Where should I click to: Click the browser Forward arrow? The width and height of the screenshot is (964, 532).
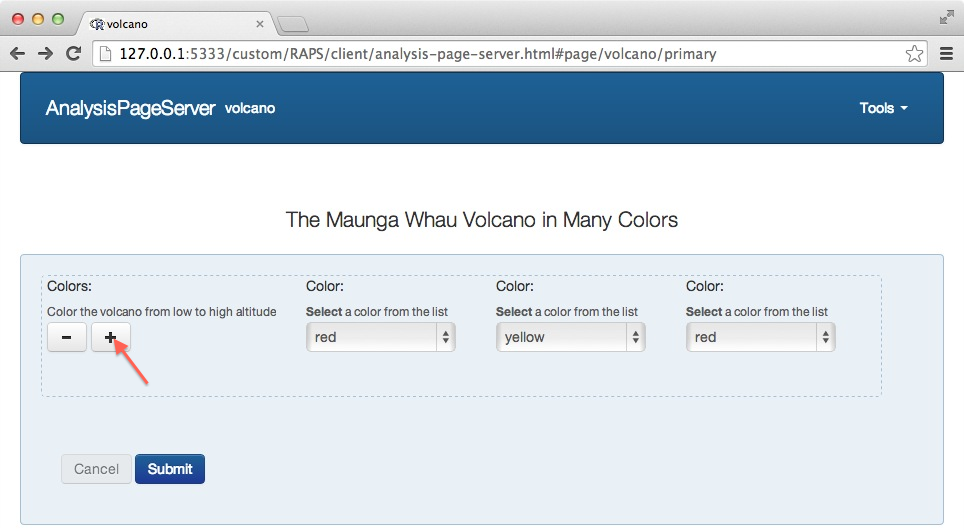(45, 54)
